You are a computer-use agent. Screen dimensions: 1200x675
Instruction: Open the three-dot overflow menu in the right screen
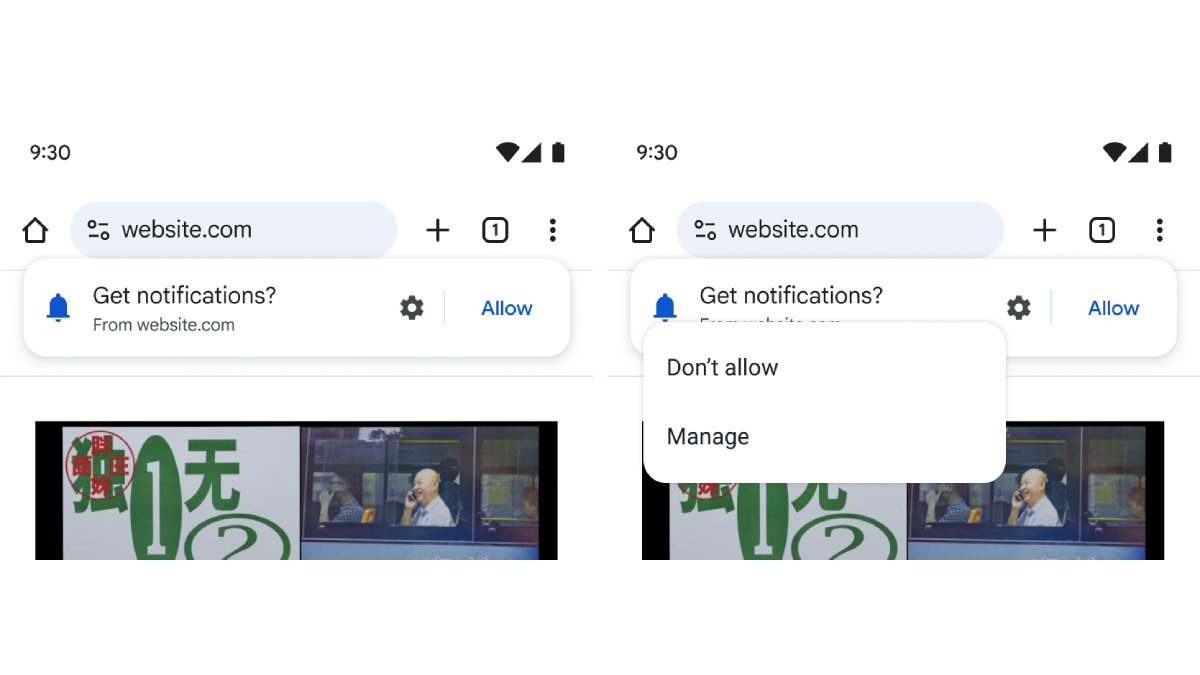(1159, 230)
